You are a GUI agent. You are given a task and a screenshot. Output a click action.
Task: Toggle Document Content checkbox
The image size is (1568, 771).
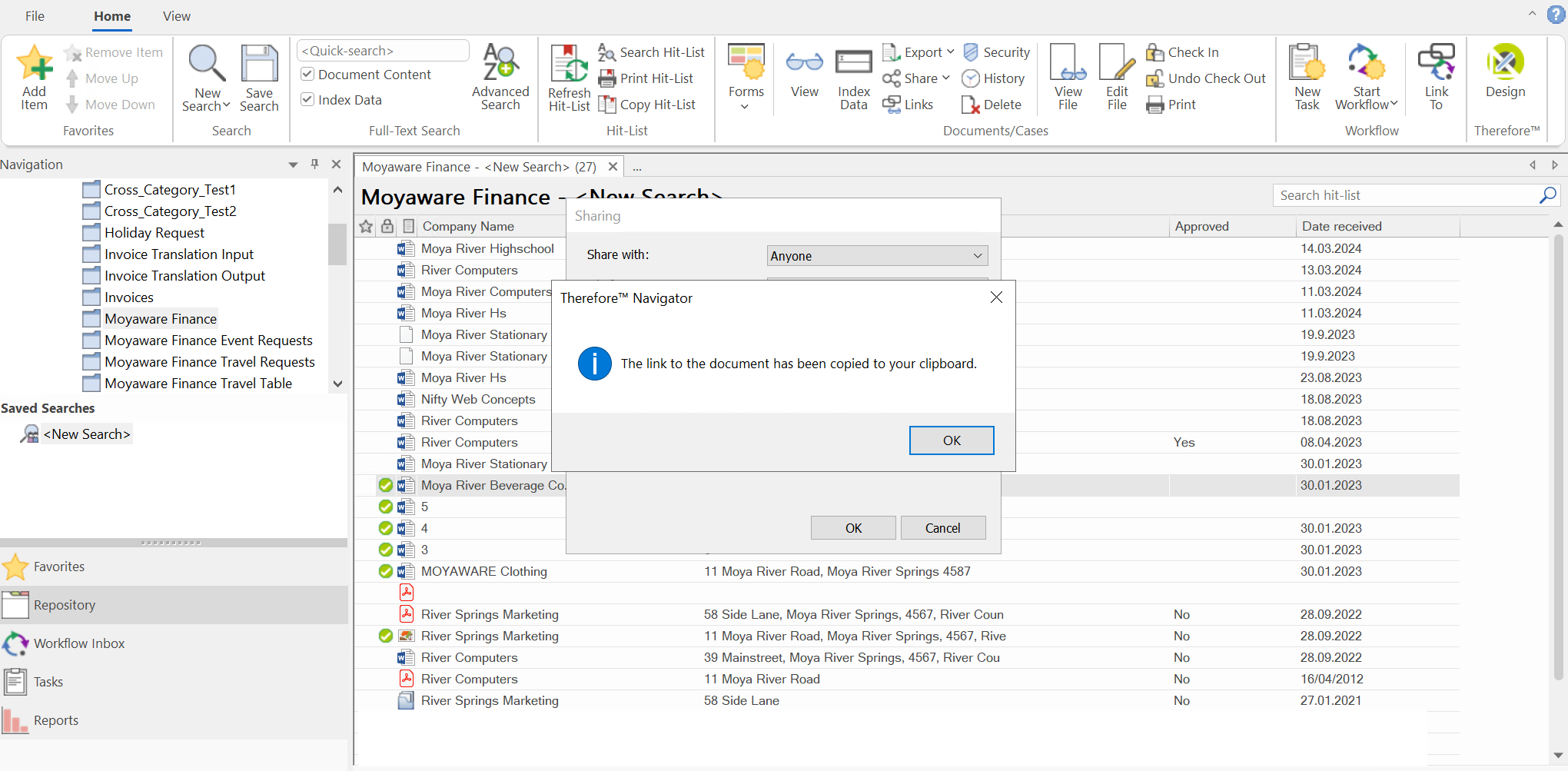tap(307, 74)
